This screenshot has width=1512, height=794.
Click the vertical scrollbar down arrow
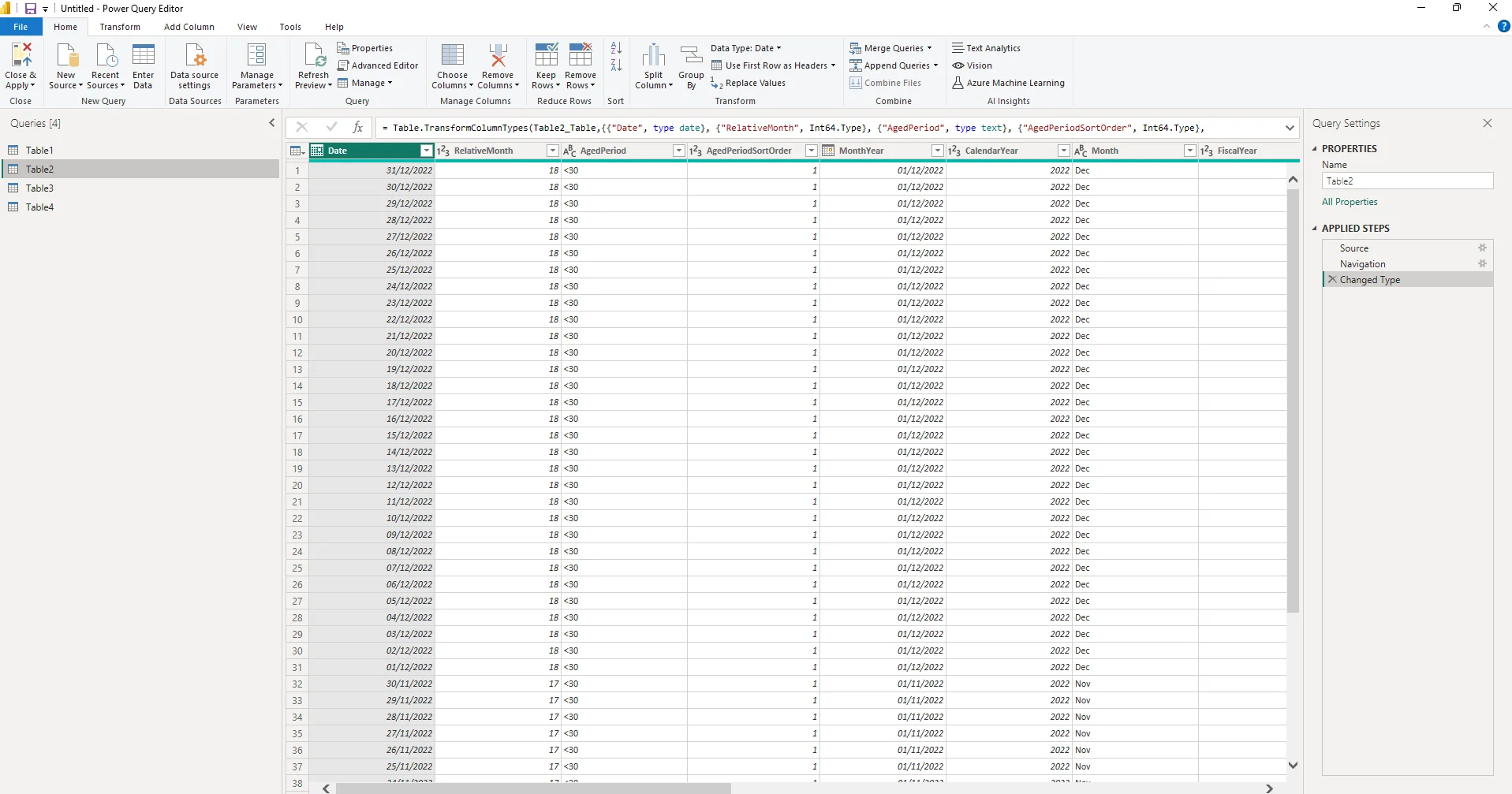point(1293,765)
